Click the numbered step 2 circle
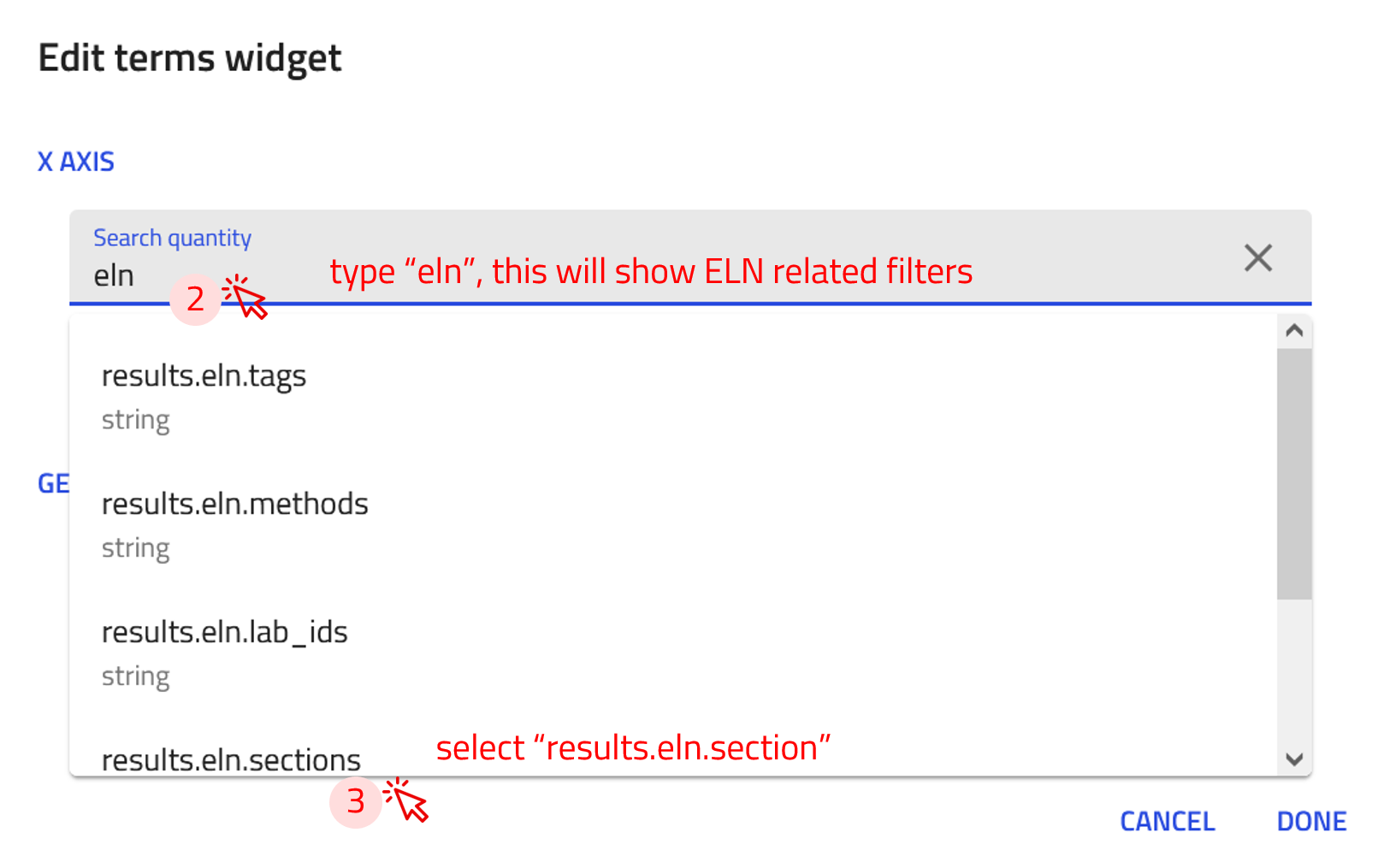The image size is (1384, 868). point(196,299)
